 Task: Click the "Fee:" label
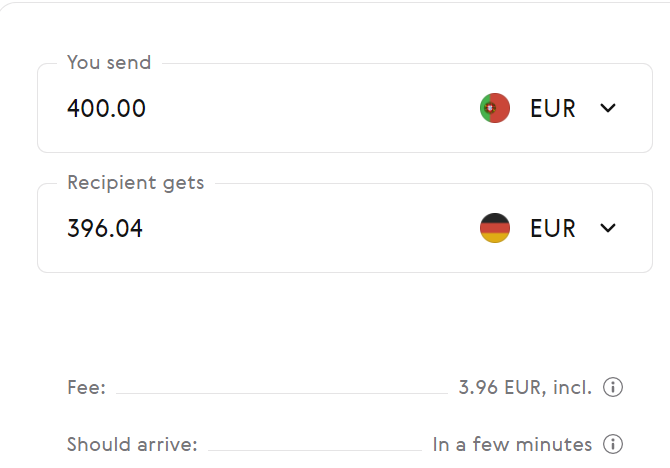pyautogui.click(x=86, y=387)
